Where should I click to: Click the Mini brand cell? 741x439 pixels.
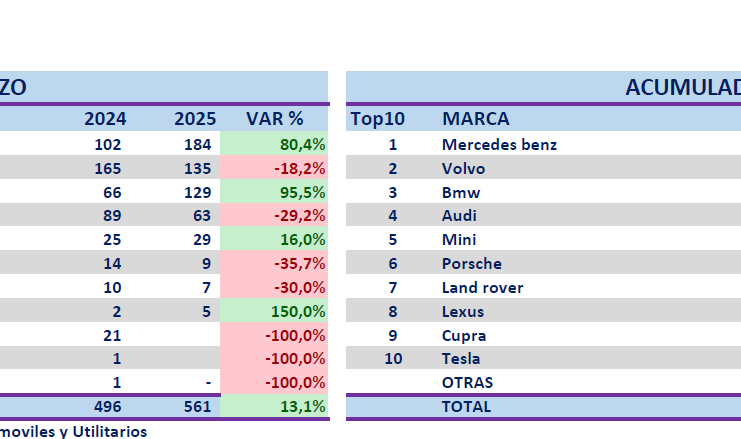(459, 239)
